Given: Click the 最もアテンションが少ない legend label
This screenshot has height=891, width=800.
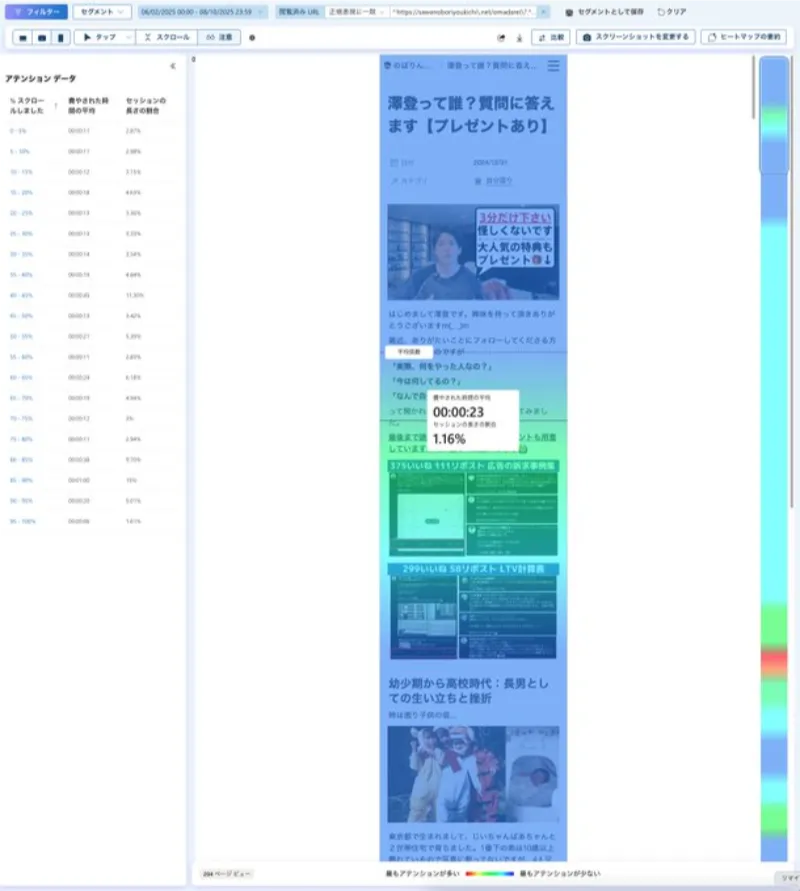Looking at the screenshot, I should tap(560, 874).
